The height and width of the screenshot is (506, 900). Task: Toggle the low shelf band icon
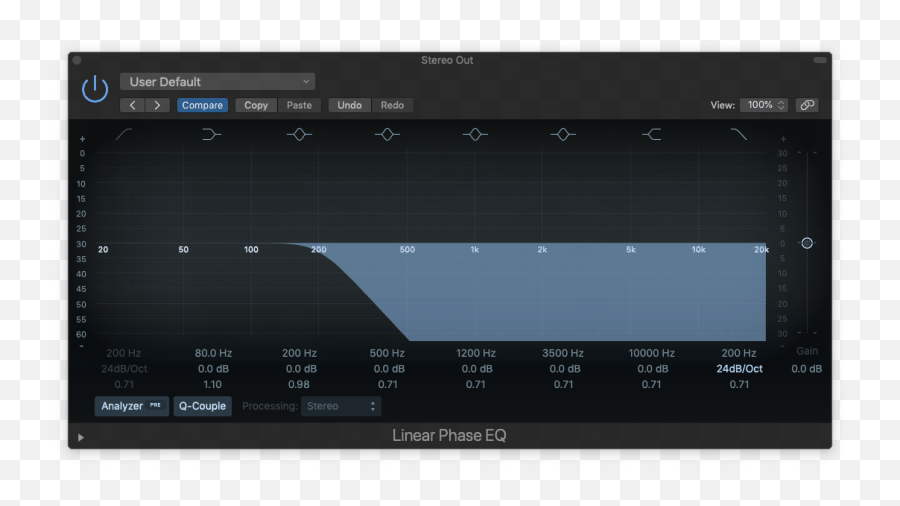[x=211, y=134]
